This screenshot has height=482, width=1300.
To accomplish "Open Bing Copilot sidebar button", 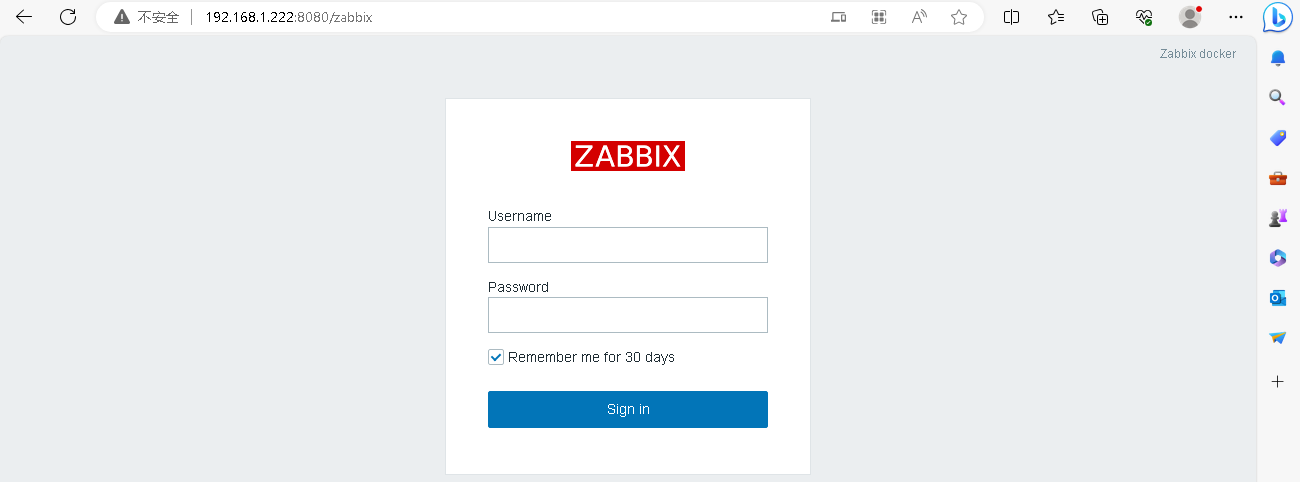I will coord(1278,17).
